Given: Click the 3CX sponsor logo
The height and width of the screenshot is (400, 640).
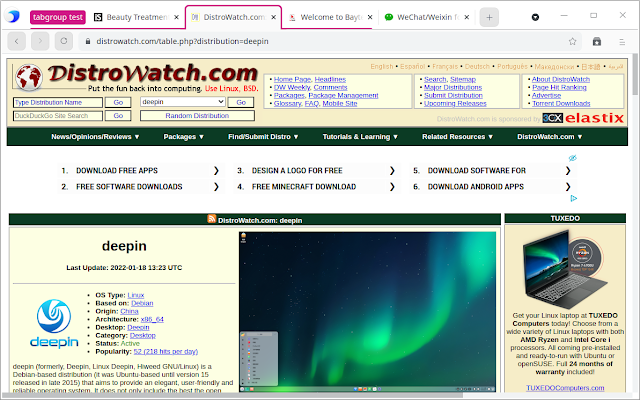Looking at the screenshot, I should 553,118.
